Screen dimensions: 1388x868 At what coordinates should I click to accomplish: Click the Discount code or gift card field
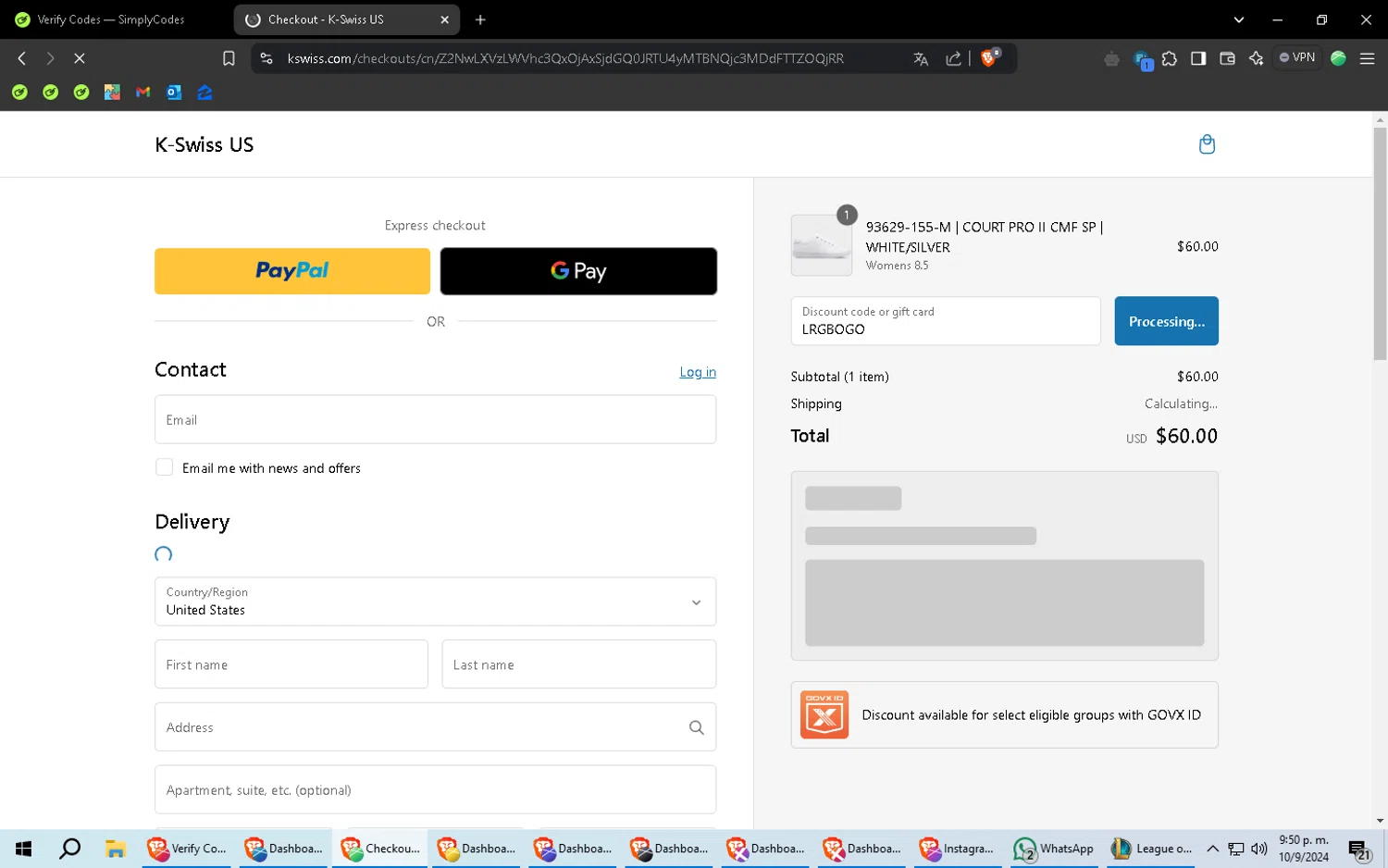[946, 321]
